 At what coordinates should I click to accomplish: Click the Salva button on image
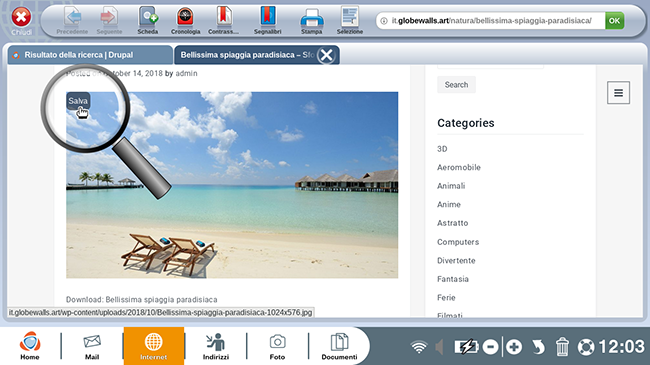(x=78, y=101)
